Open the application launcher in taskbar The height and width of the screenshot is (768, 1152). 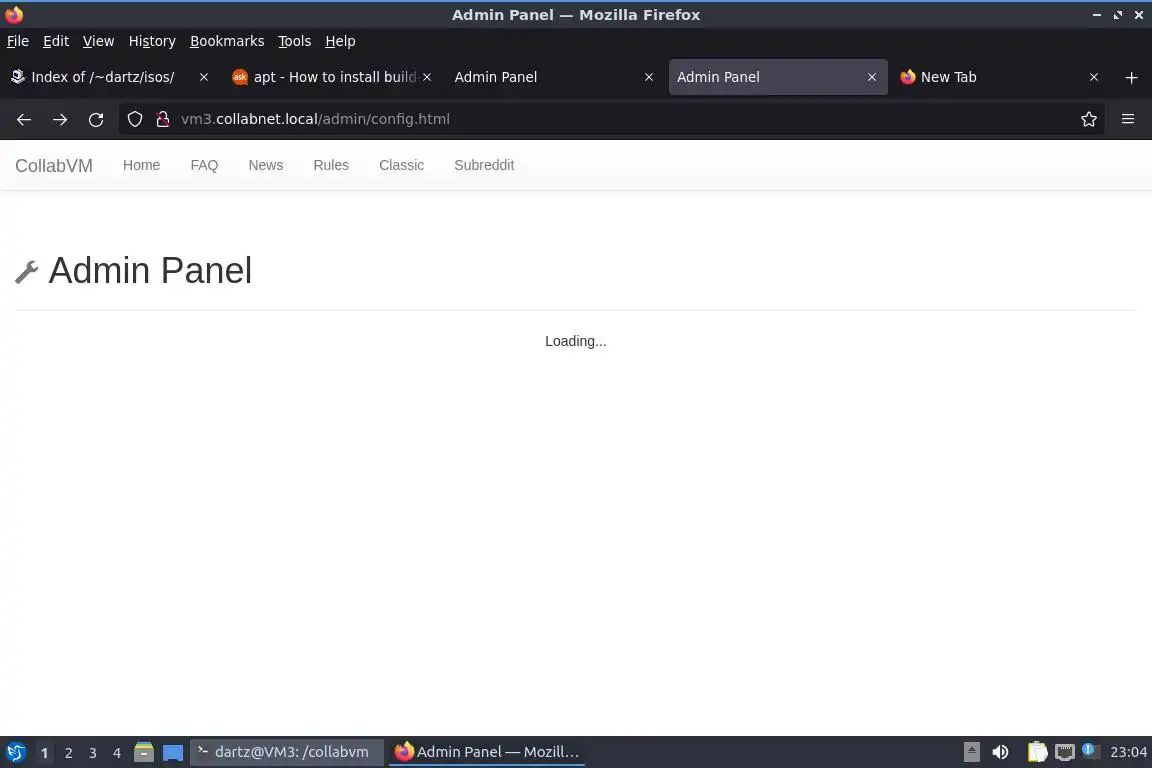[15, 752]
